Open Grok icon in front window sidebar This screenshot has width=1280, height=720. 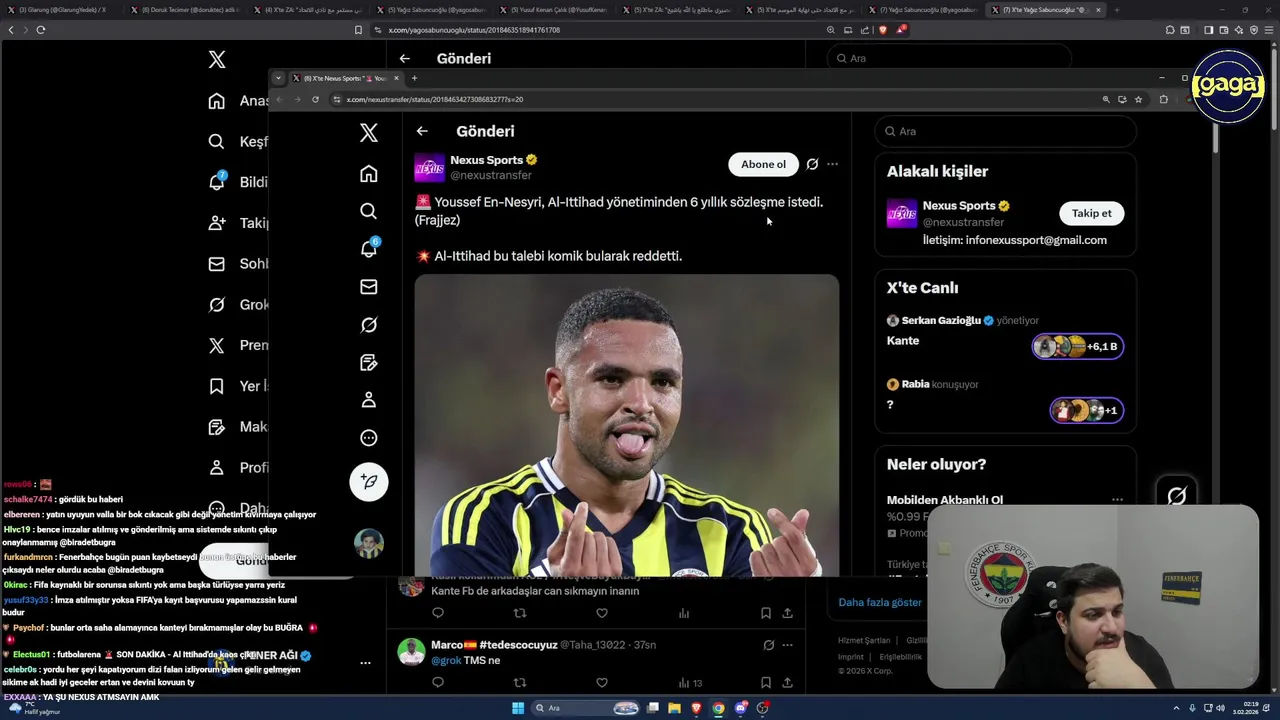coord(369,325)
